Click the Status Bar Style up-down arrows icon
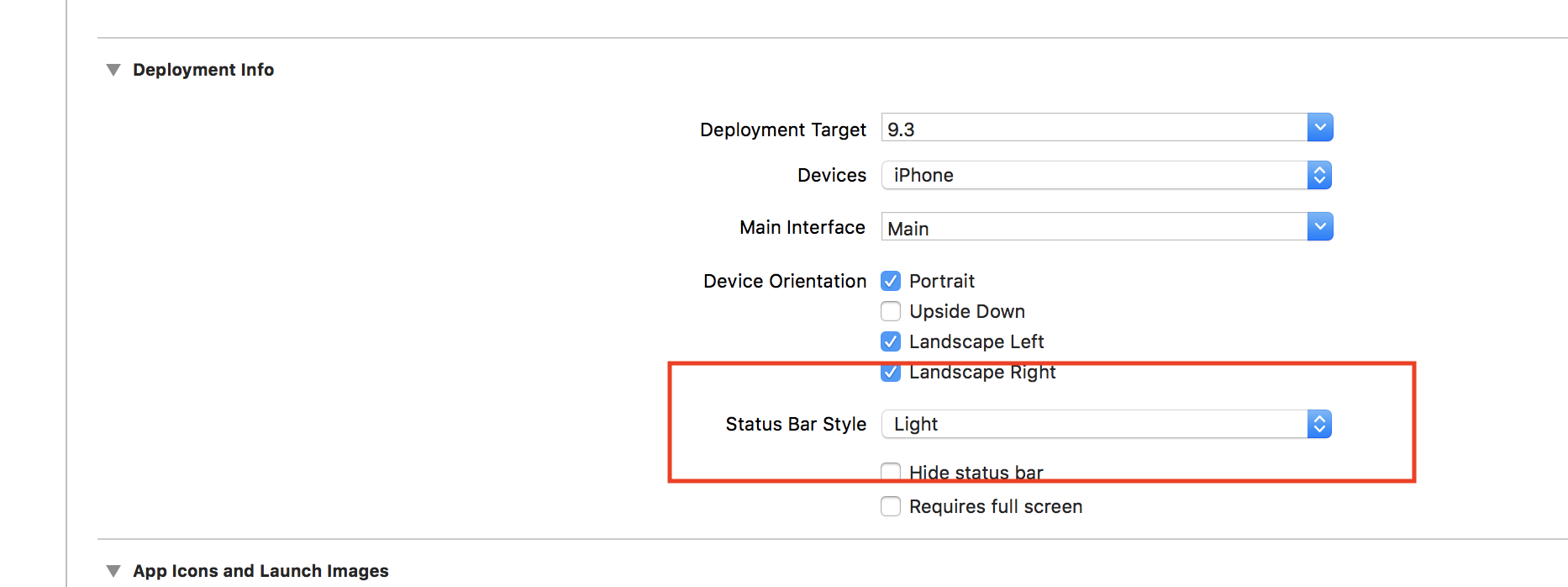 (1319, 424)
